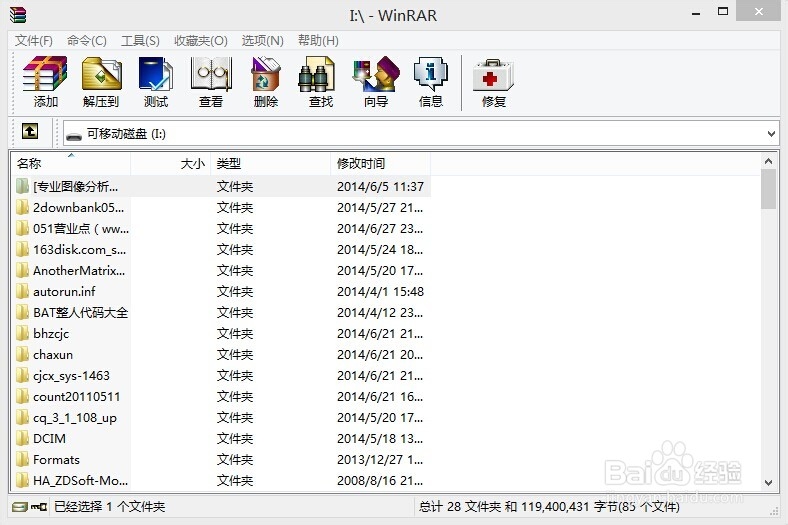Sort by 修改时间 column header
This screenshot has width=788, height=525.
tap(380, 163)
